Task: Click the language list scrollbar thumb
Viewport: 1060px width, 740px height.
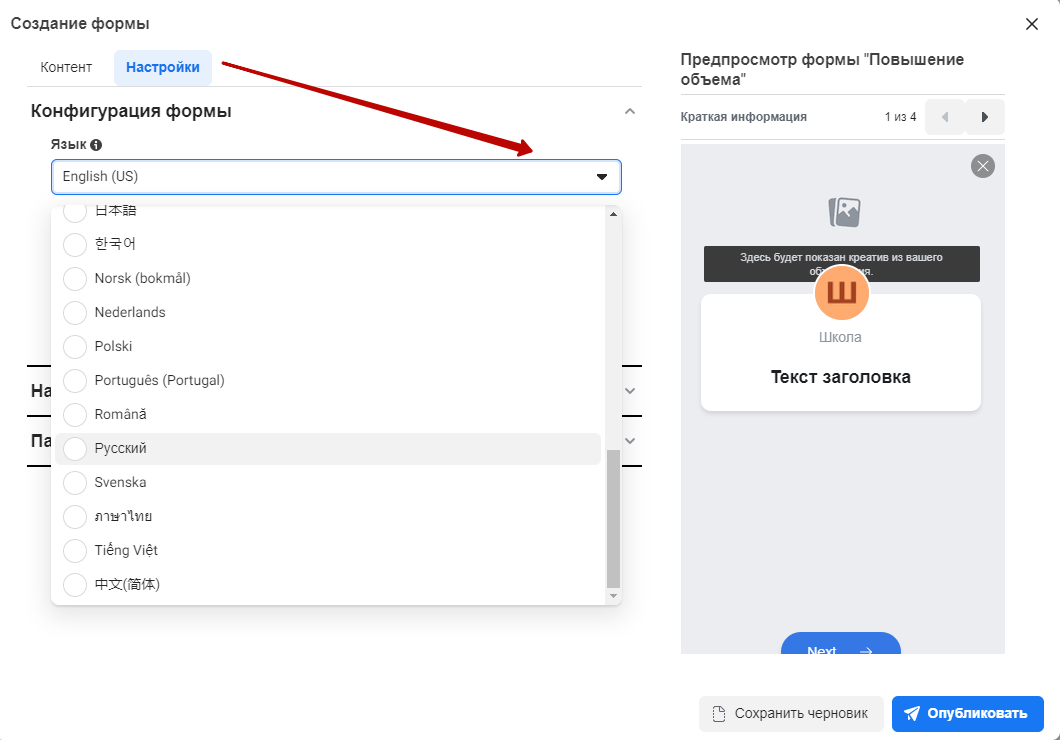Action: [x=613, y=519]
